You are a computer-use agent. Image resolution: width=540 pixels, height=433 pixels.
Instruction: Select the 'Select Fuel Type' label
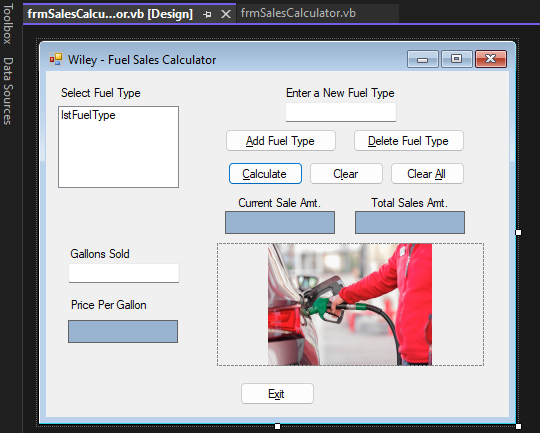101,93
